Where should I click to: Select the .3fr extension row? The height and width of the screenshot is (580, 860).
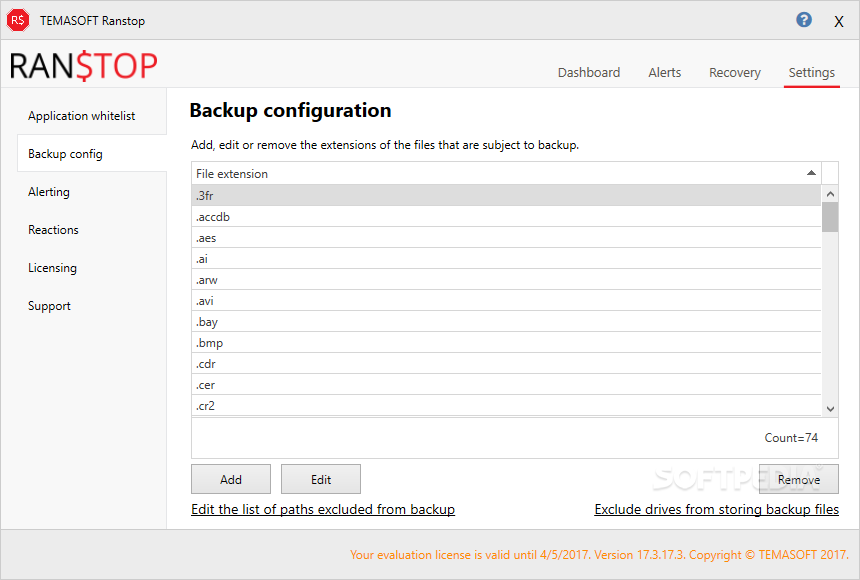click(506, 195)
